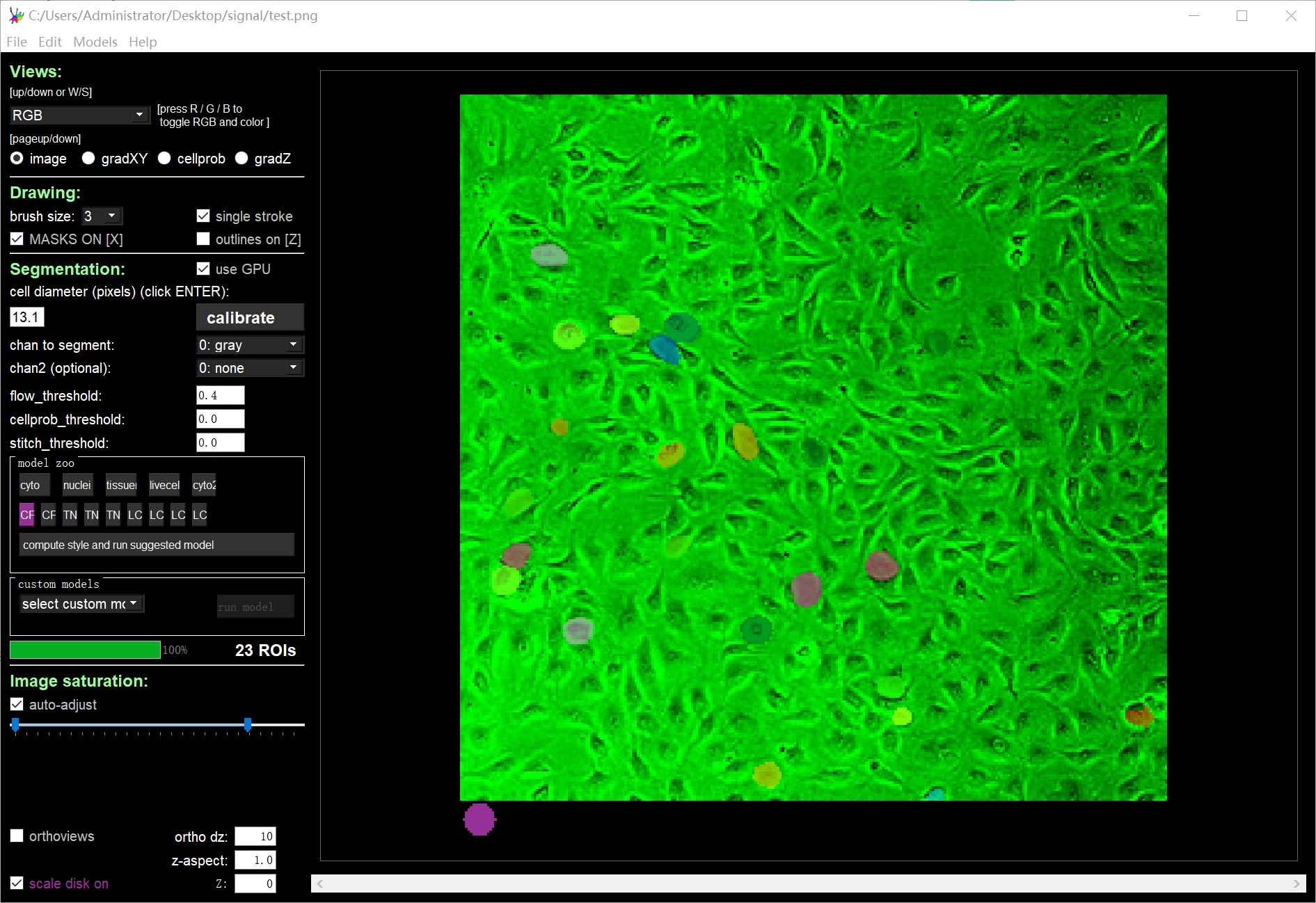This screenshot has width=1316, height=903.
Task: Click the first LC model button
Action: click(135, 515)
